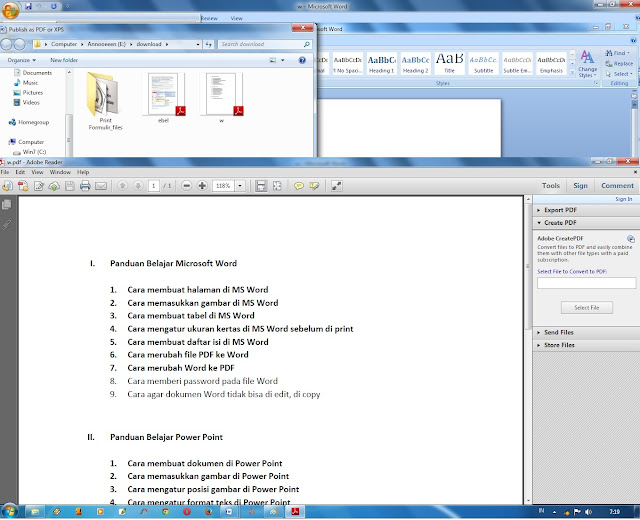
Task: Apply the Heading 1 style in Word
Action: [382, 63]
